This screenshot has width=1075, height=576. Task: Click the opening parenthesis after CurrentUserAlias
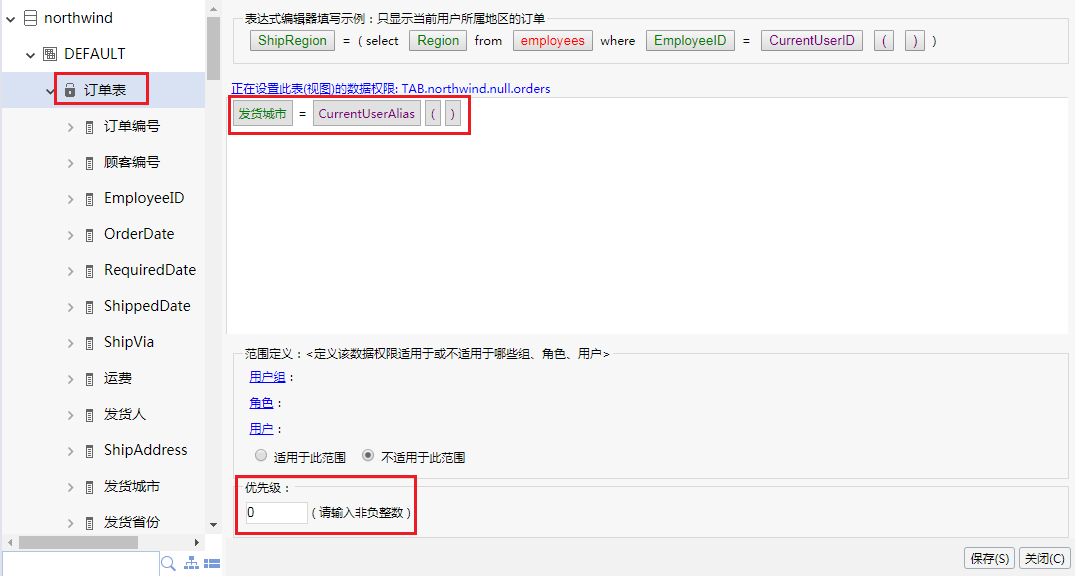433,114
